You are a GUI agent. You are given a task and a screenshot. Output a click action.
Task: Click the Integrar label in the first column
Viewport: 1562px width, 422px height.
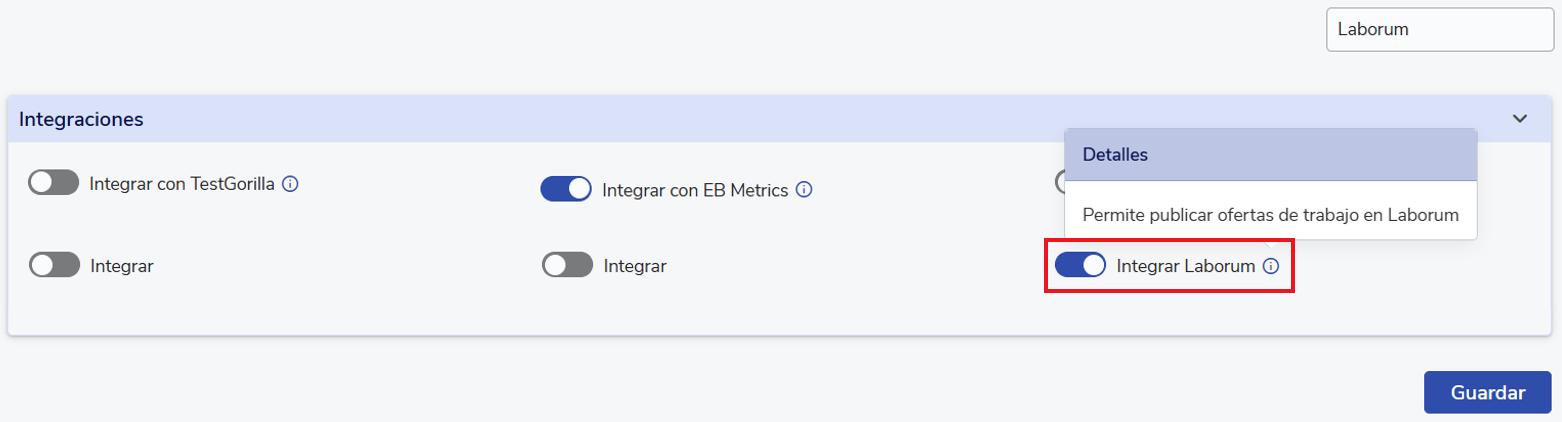pyautogui.click(x=121, y=267)
